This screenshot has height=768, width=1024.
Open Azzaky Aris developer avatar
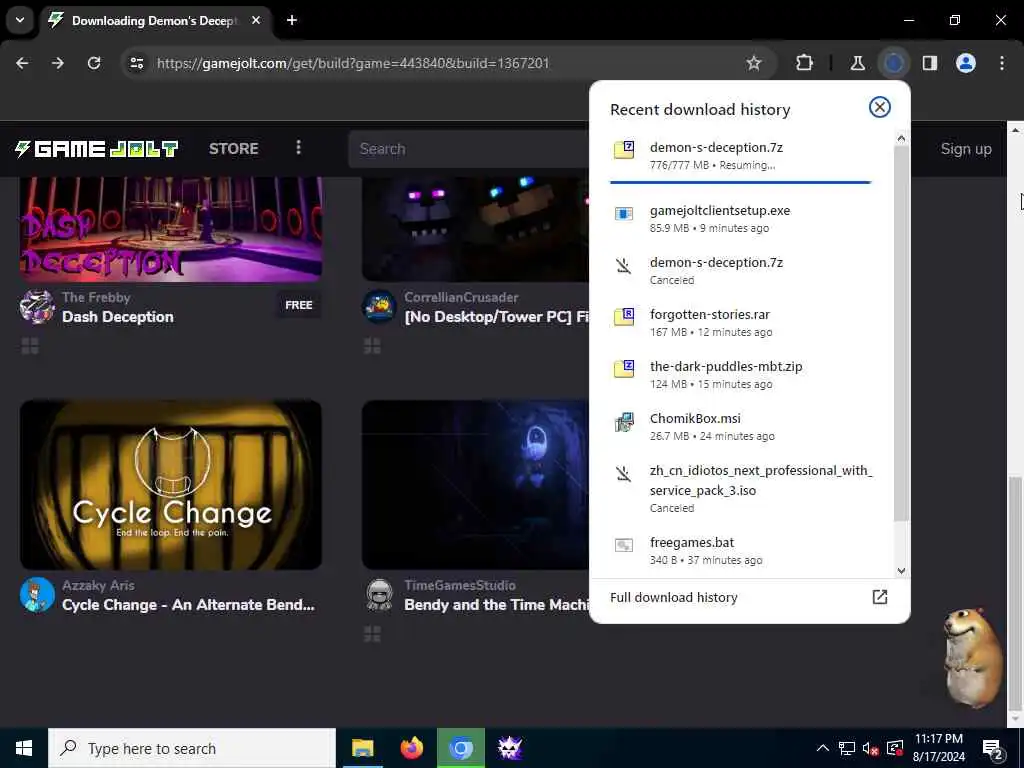point(37,595)
